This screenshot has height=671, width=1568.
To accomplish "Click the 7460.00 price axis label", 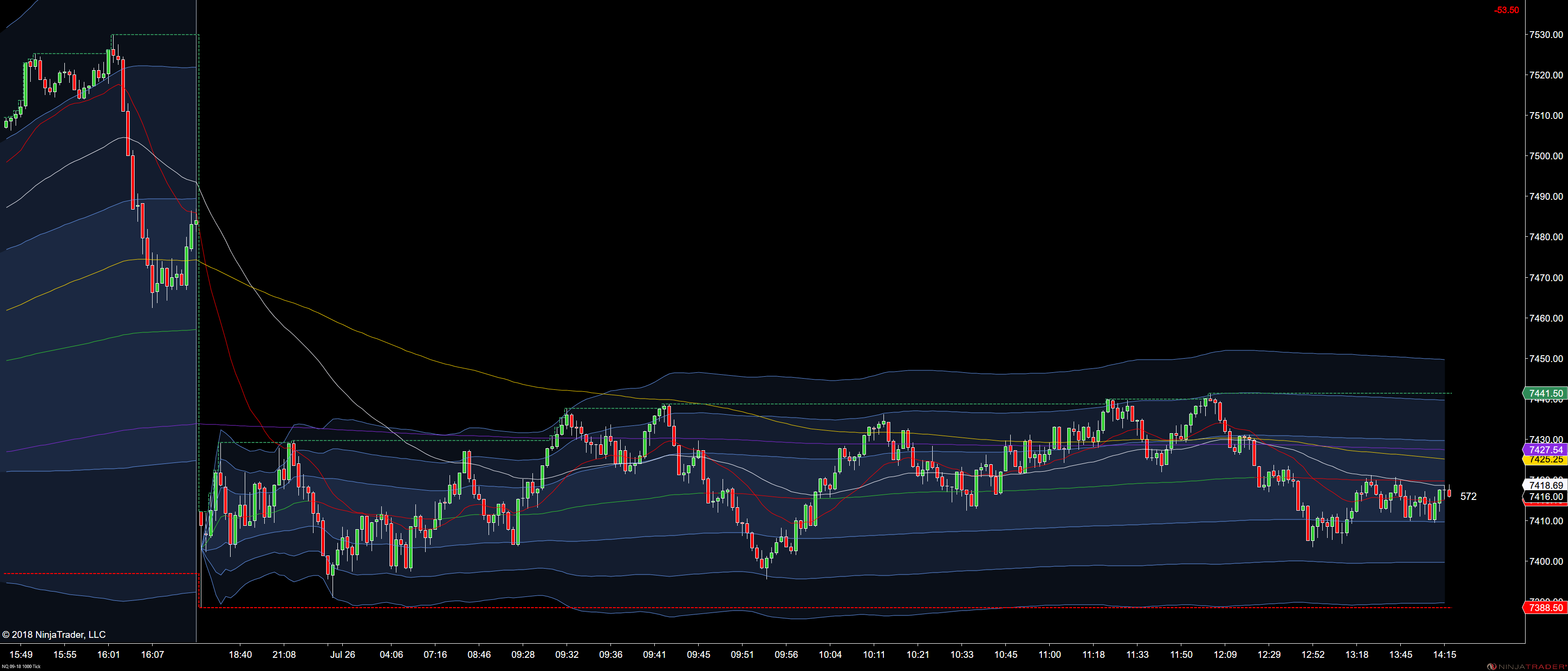I will pyautogui.click(x=1546, y=318).
